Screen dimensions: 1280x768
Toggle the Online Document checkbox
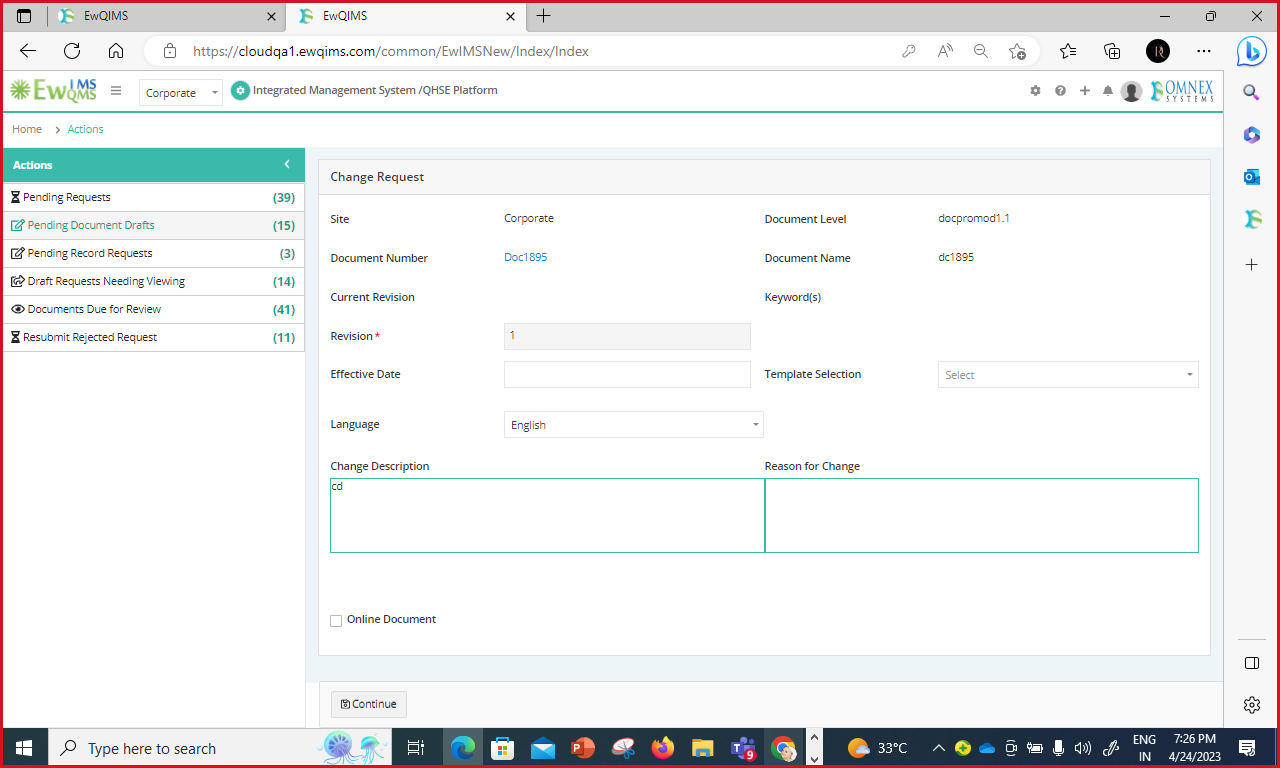[336, 621]
